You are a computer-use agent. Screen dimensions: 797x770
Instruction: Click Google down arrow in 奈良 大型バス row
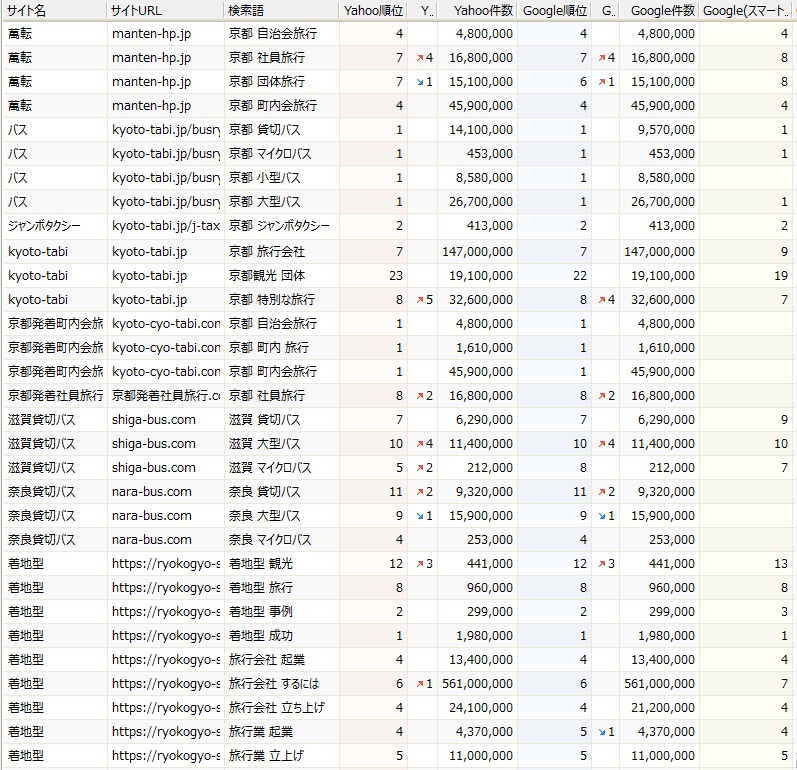pyautogui.click(x=600, y=515)
